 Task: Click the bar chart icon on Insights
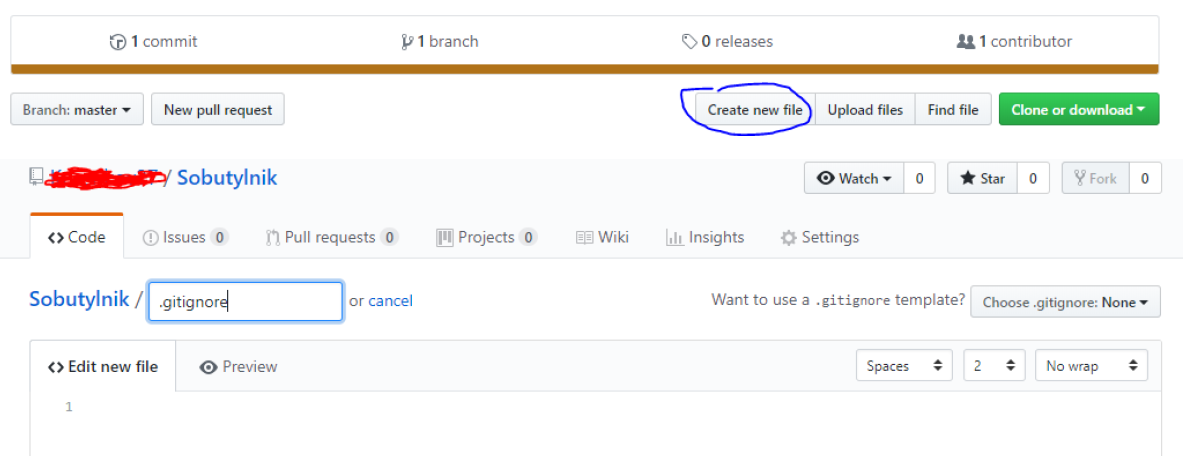(674, 238)
